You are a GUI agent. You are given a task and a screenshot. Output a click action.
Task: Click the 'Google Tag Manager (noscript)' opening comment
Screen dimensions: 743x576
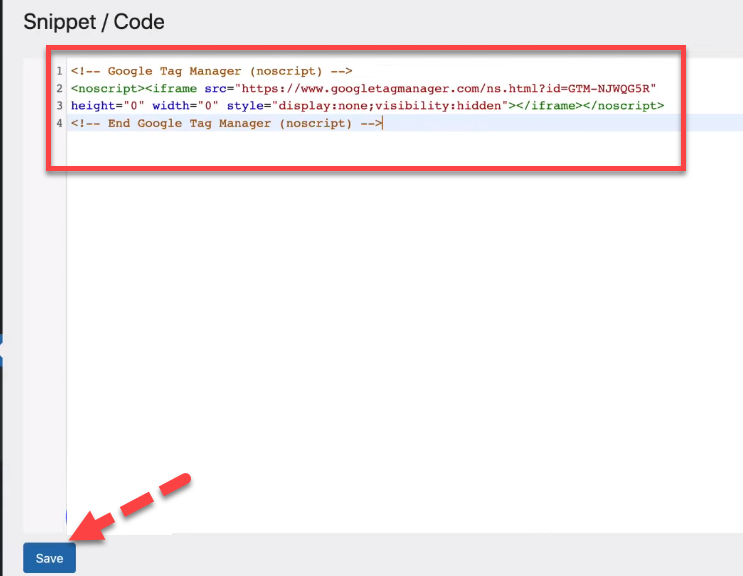click(x=212, y=71)
